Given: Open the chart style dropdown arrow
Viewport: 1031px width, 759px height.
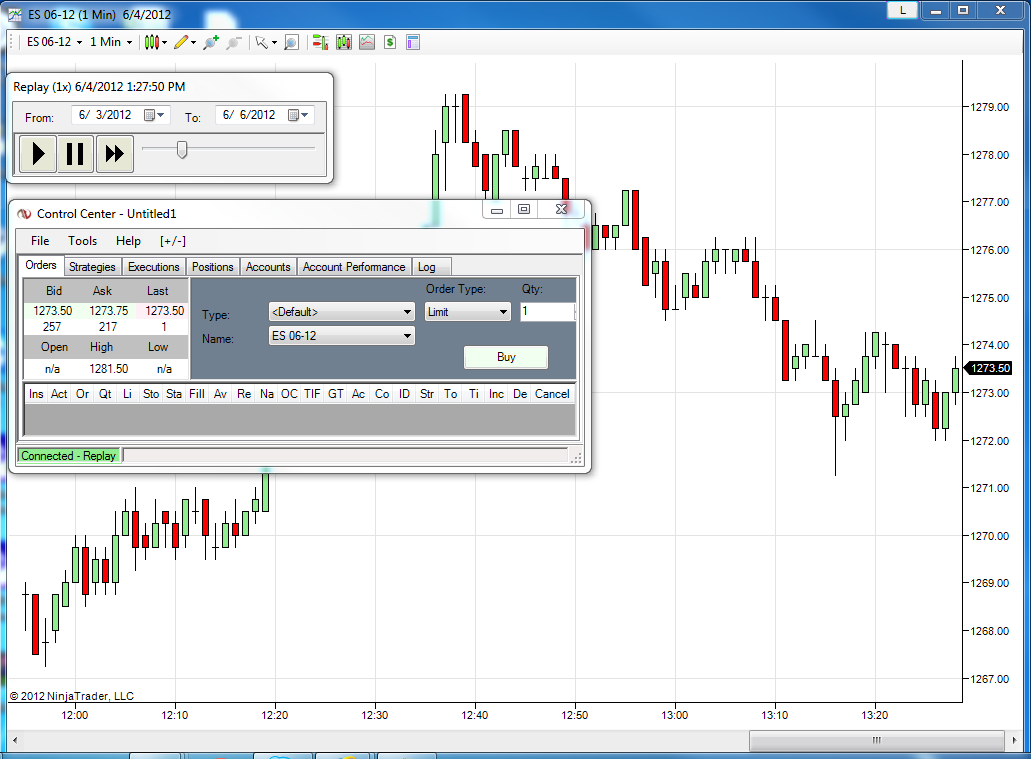Looking at the screenshot, I should click(x=164, y=43).
